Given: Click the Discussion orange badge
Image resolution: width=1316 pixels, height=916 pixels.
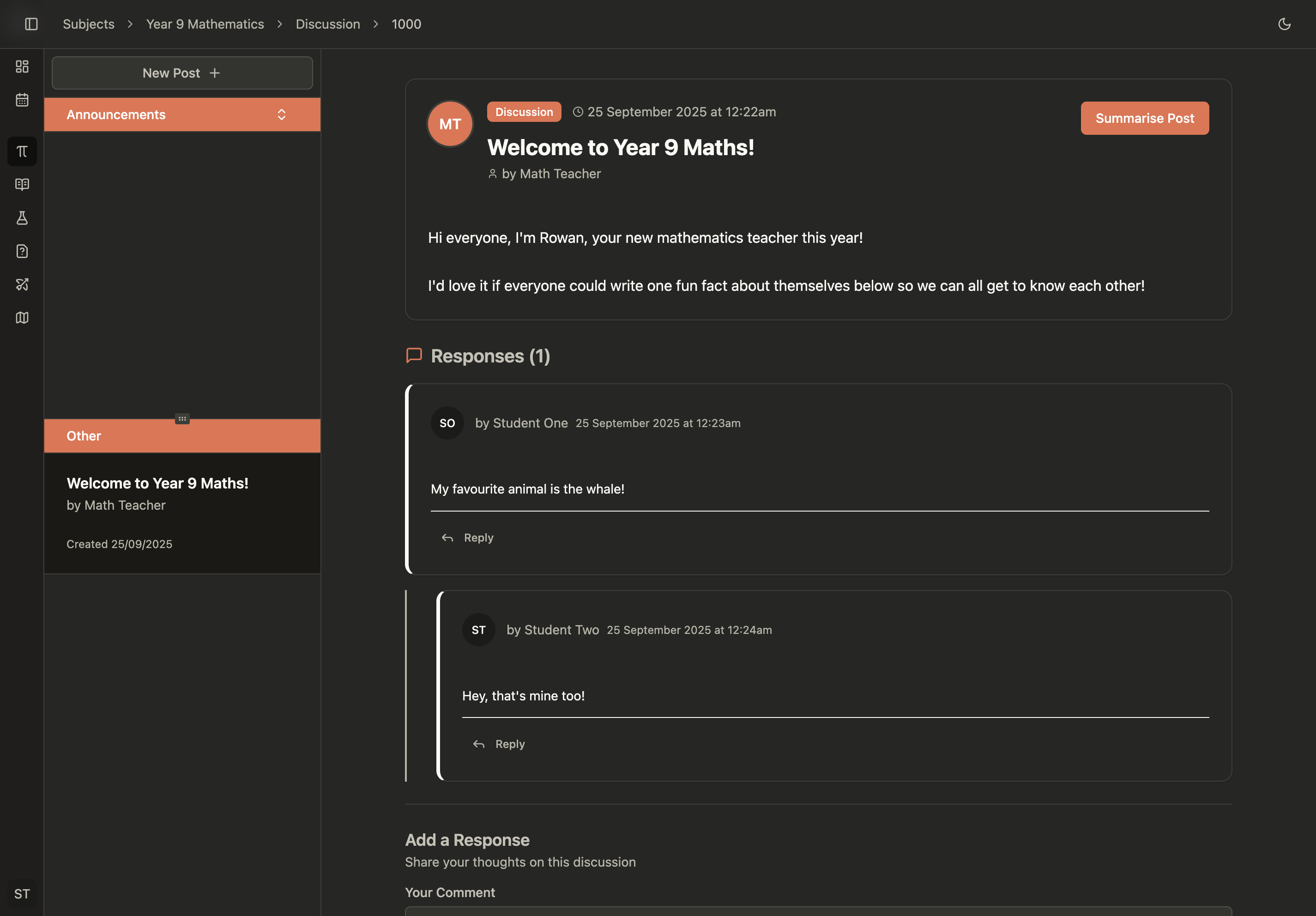Looking at the screenshot, I should tap(523, 112).
